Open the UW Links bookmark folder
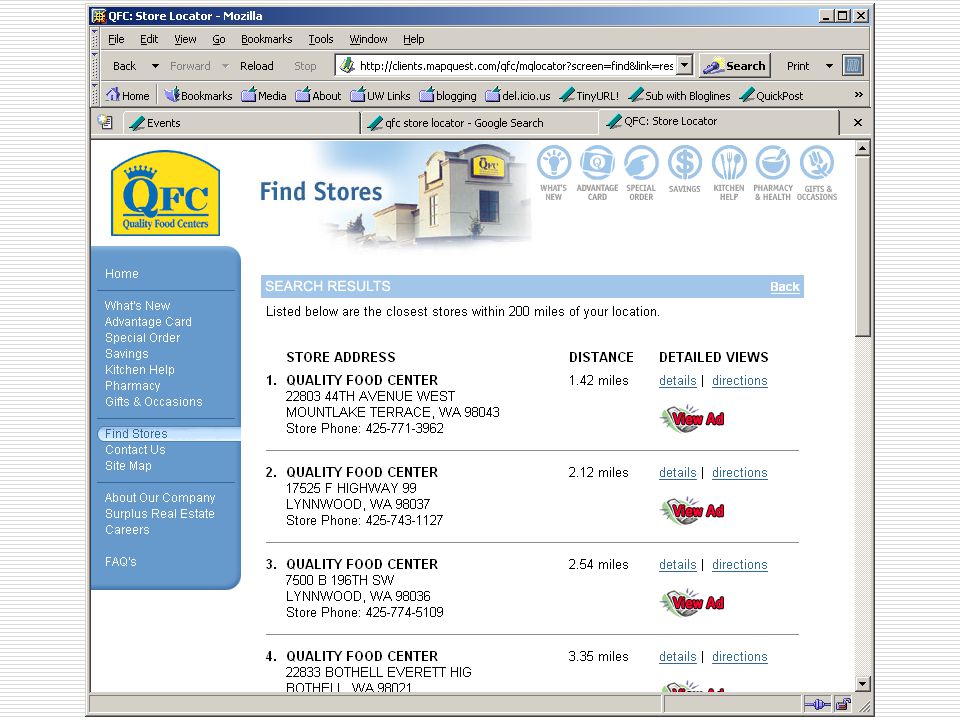The image size is (960, 720). (x=380, y=96)
